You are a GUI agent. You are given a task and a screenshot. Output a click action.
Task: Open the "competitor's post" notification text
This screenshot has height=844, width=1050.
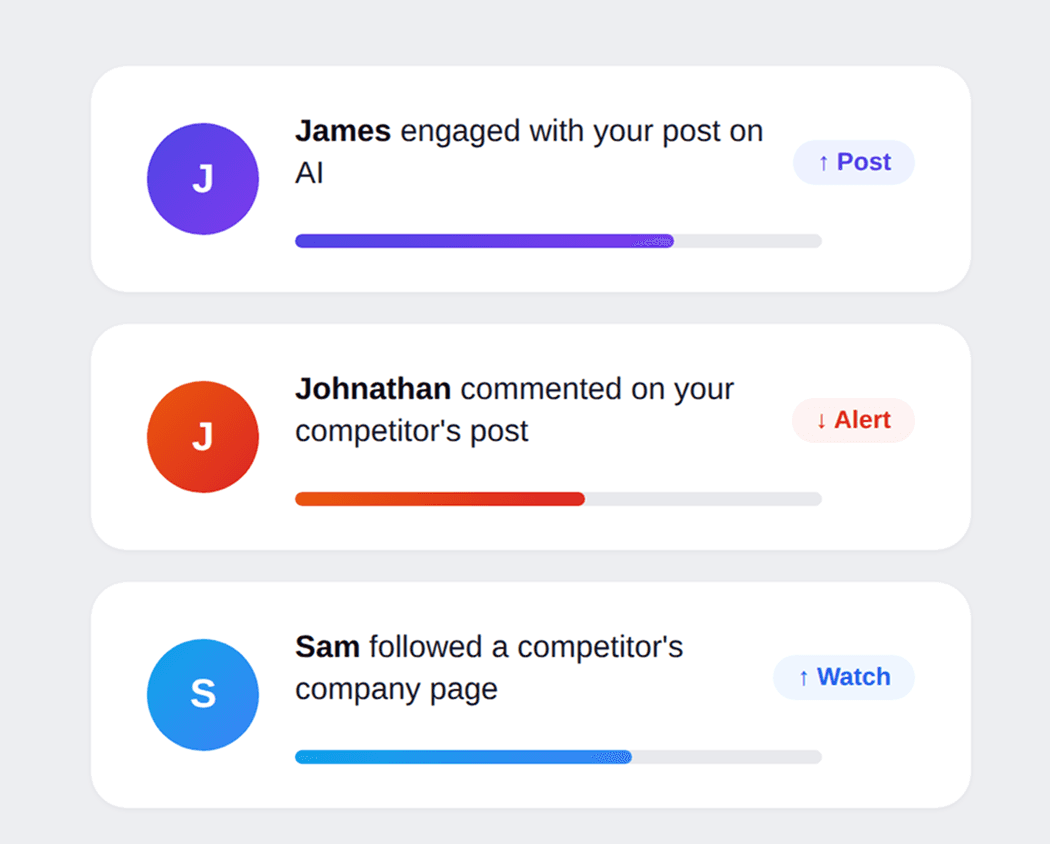(412, 432)
